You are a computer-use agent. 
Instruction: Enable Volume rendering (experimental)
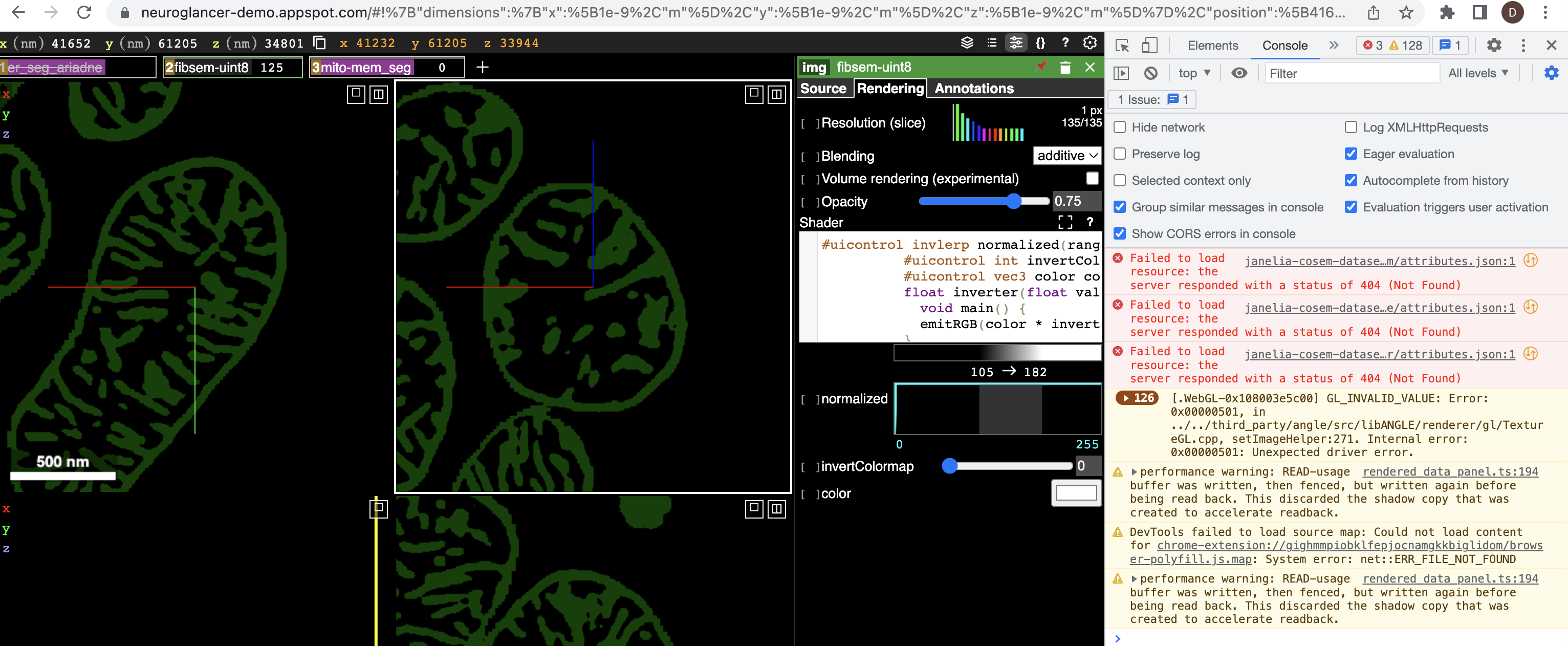tap(1093, 179)
